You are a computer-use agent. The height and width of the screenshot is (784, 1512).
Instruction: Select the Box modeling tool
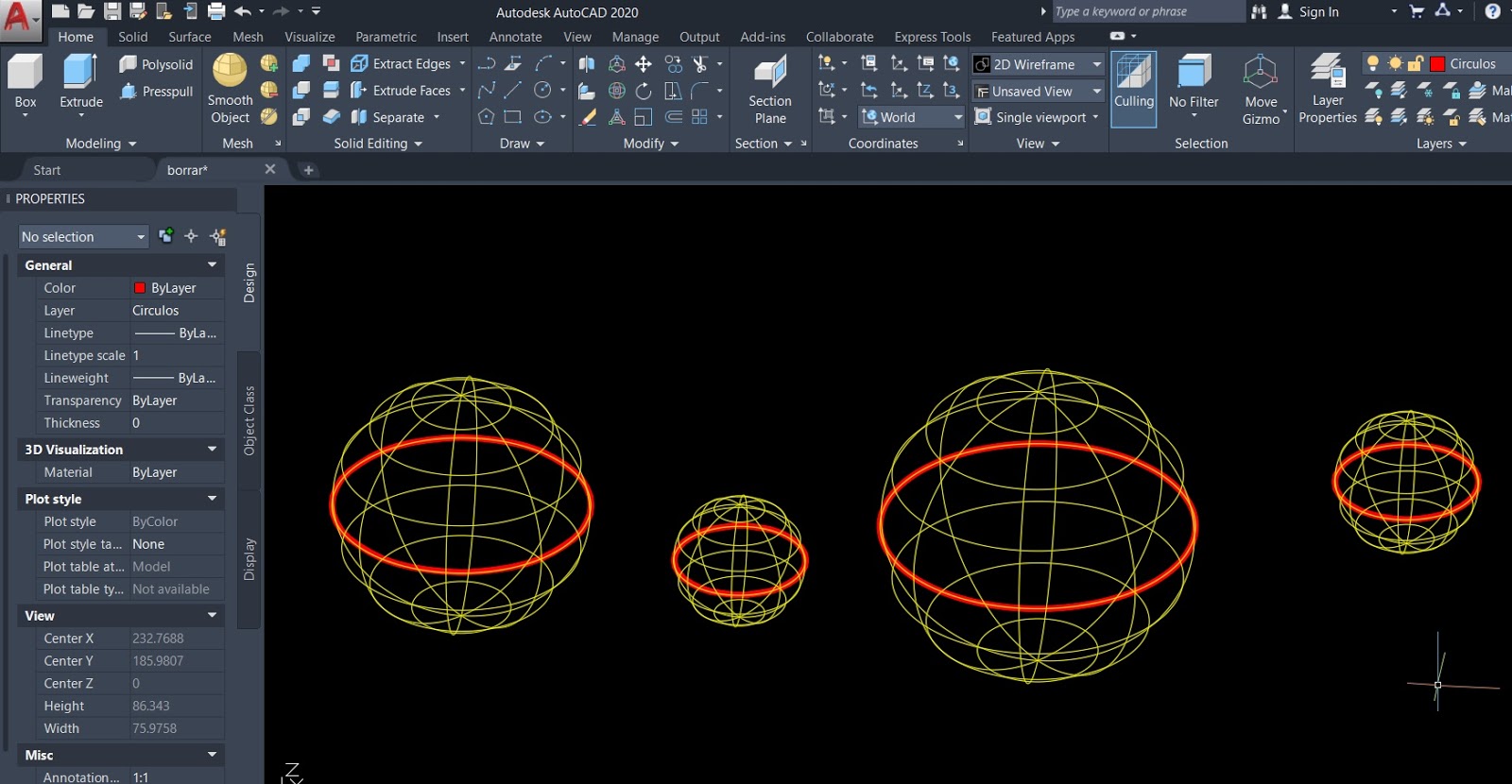[26, 83]
